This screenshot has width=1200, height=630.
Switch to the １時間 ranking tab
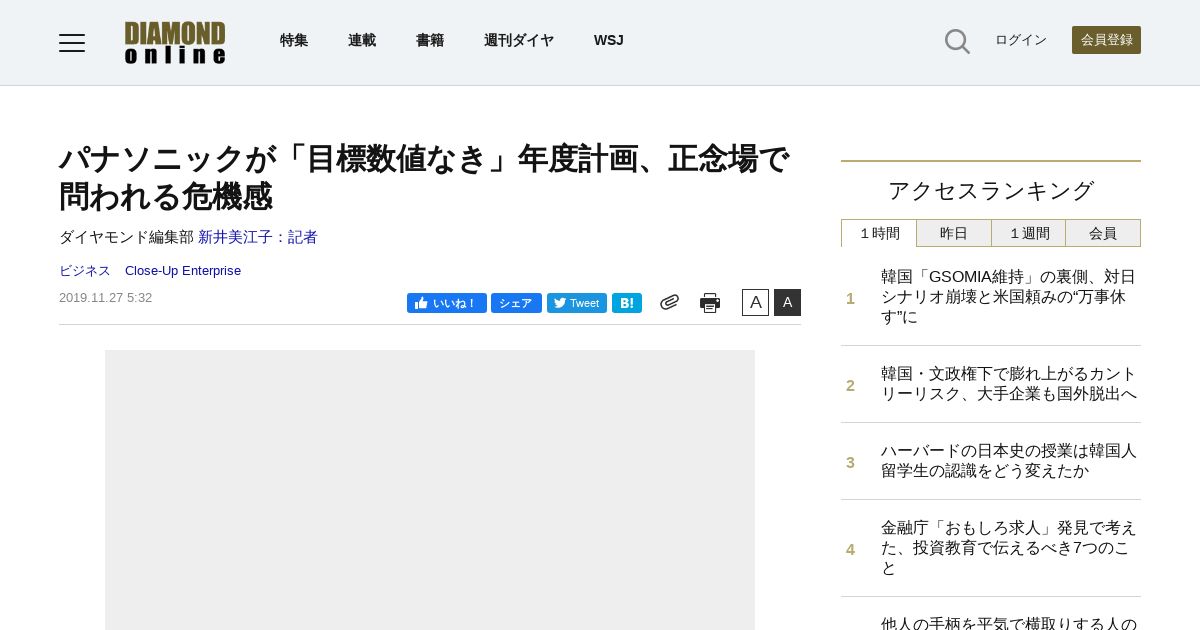[x=879, y=233]
